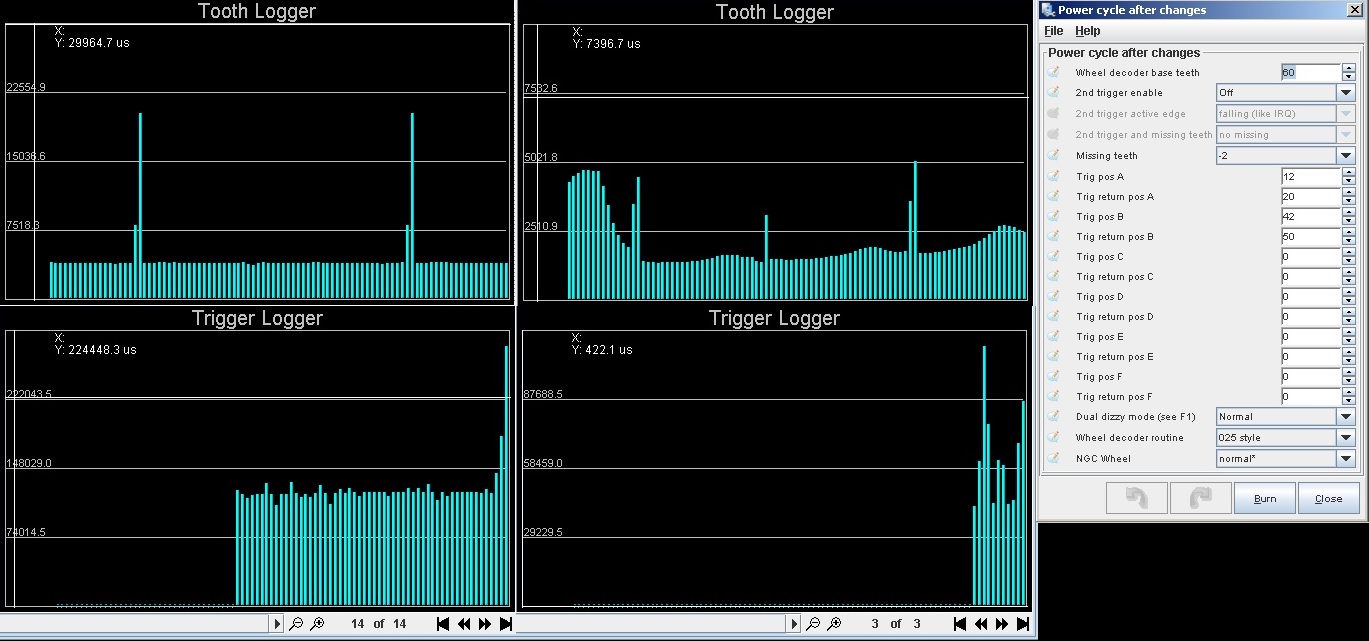The height and width of the screenshot is (641, 1369).
Task: Click the pencil icon beside Trig pos A
Action: tap(1053, 176)
